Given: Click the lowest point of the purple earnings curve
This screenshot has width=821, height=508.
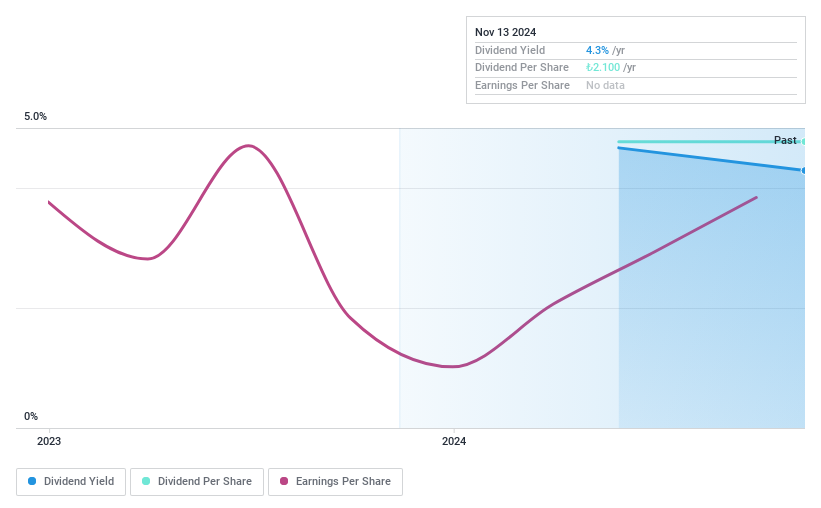Looking at the screenshot, I should click(x=453, y=367).
